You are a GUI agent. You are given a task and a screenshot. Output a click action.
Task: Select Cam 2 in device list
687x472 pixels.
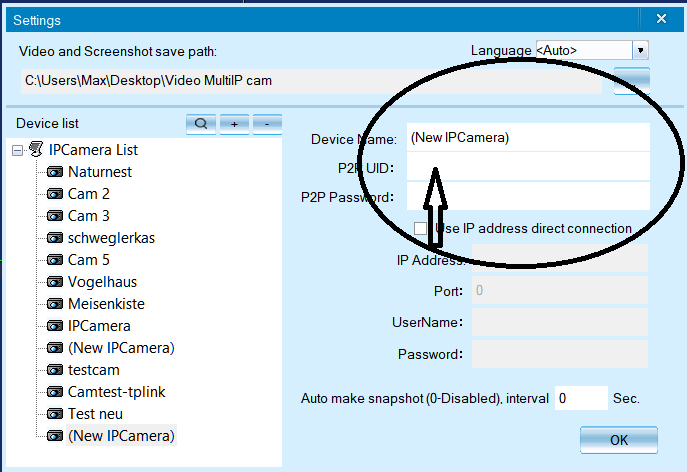click(88, 194)
